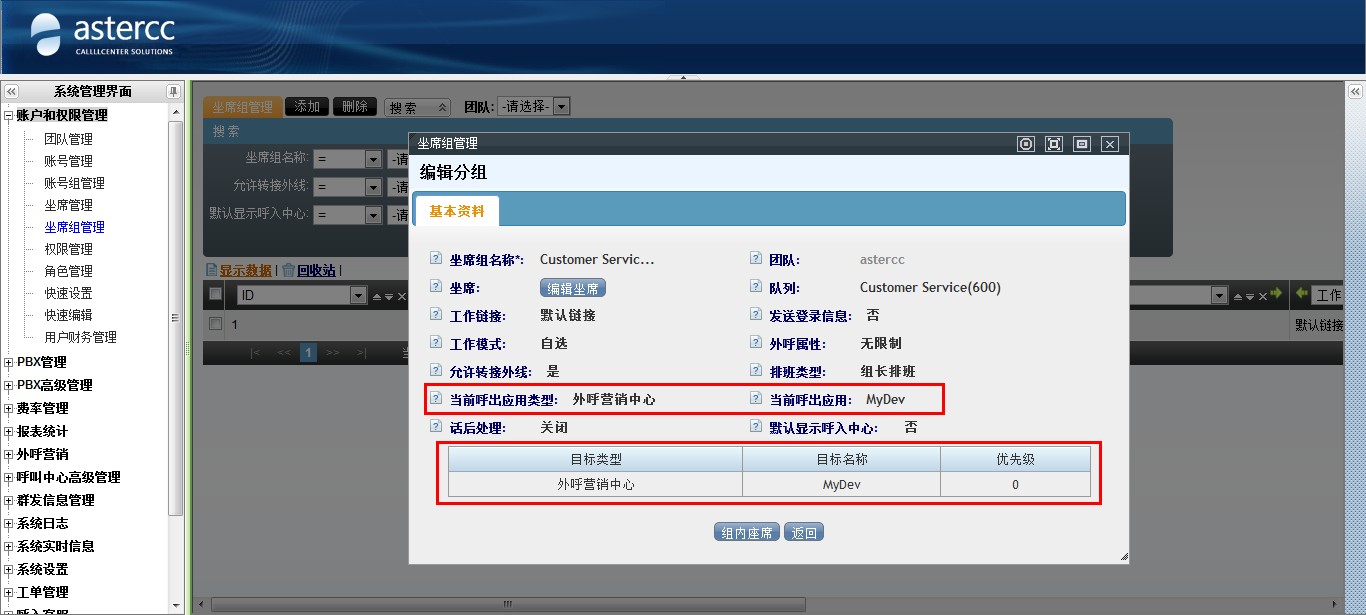Open 账号管理 in the sidebar tree
Image resolution: width=1366 pixels, height=615 pixels.
click(x=68, y=161)
